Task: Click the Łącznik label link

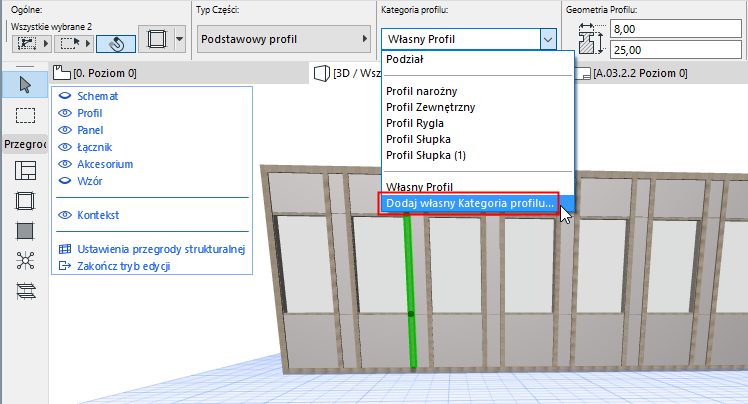Action: point(94,147)
